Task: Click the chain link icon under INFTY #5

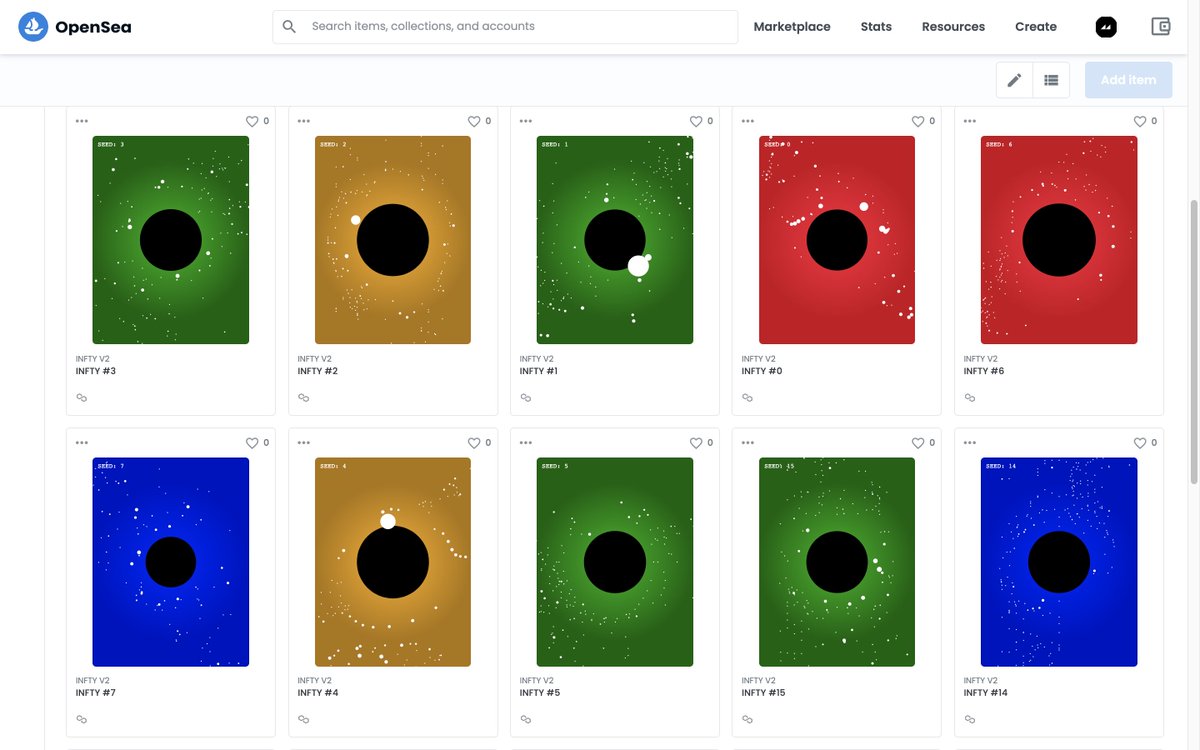Action: pos(526,719)
